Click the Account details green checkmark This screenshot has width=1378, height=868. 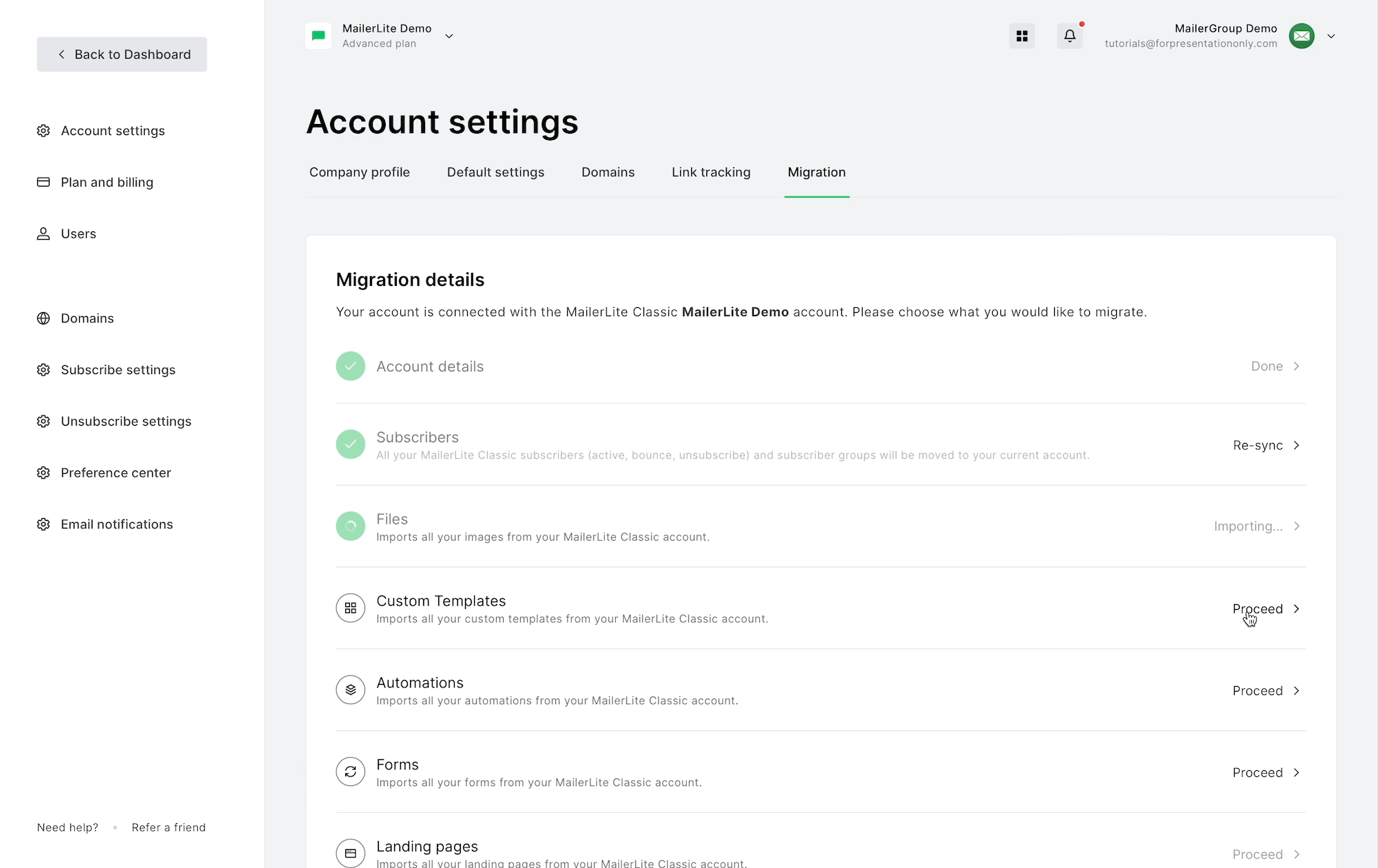pos(350,366)
